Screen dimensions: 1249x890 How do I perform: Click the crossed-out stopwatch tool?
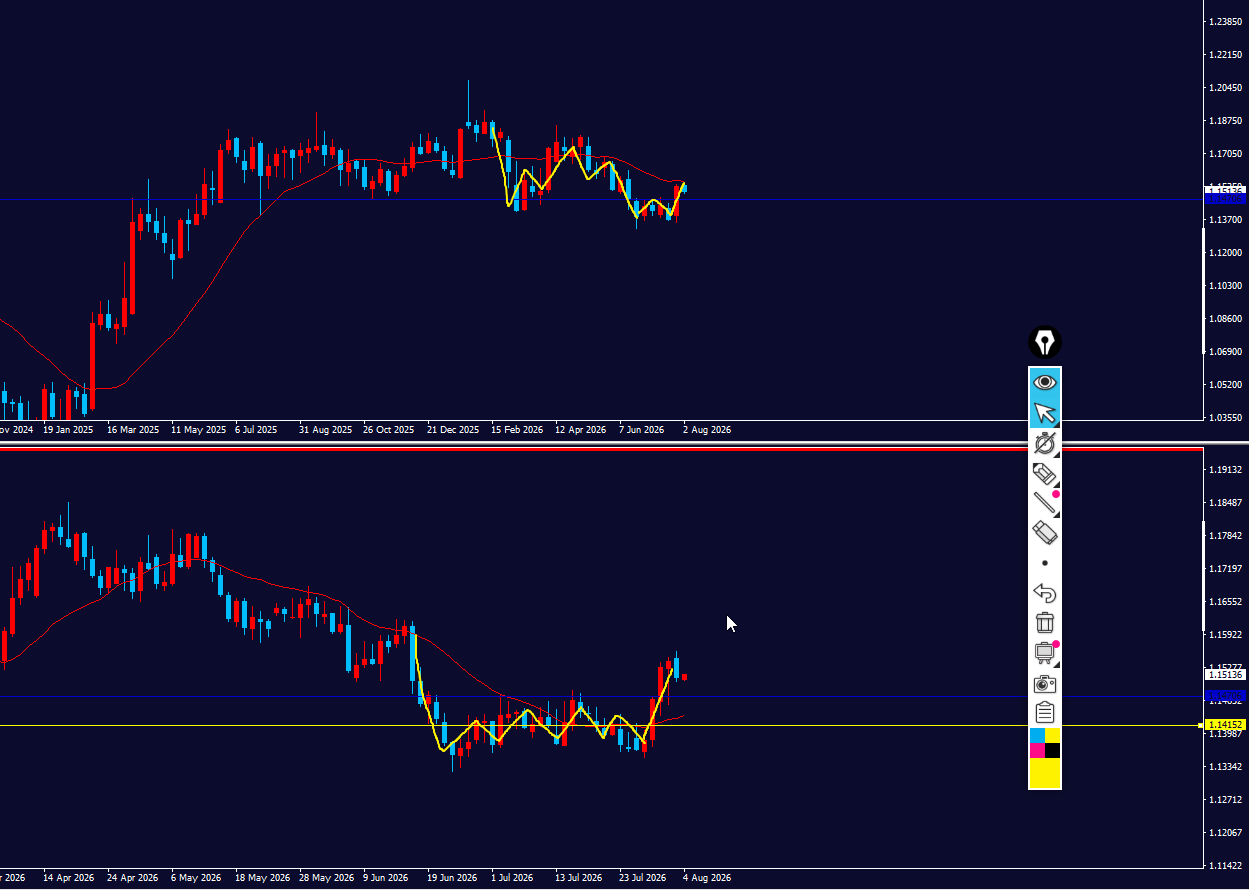1045,443
